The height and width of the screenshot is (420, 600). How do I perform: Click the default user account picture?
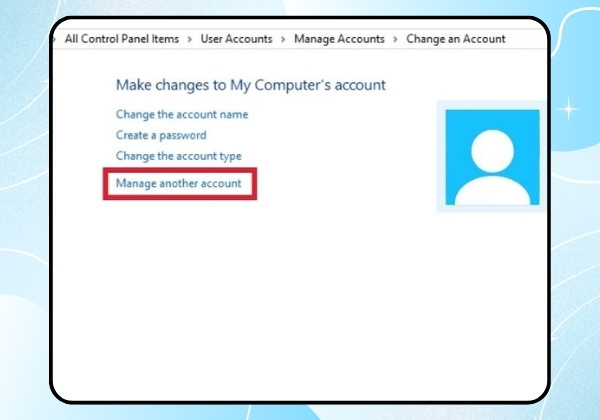pos(492,157)
